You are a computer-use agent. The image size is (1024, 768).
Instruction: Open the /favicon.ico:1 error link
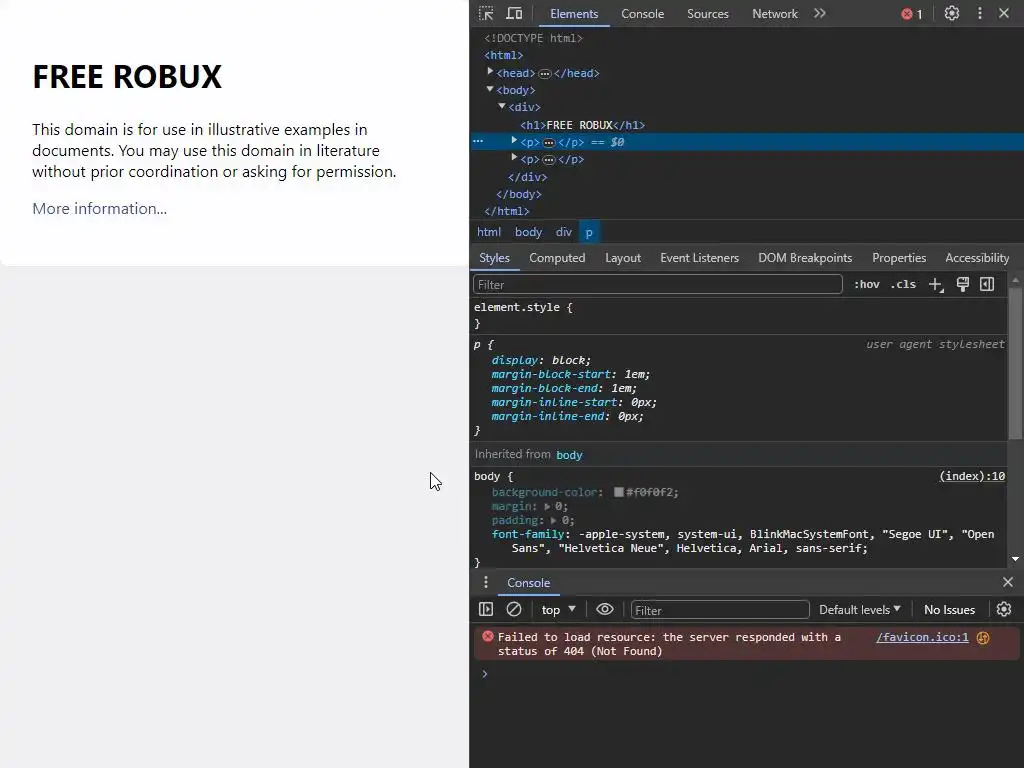pos(922,637)
